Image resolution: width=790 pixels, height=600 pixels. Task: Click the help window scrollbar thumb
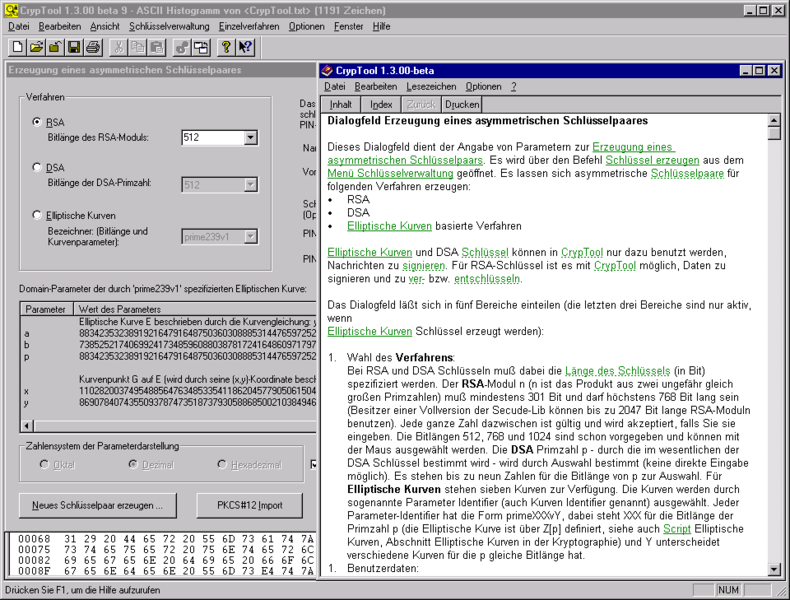coord(774,134)
